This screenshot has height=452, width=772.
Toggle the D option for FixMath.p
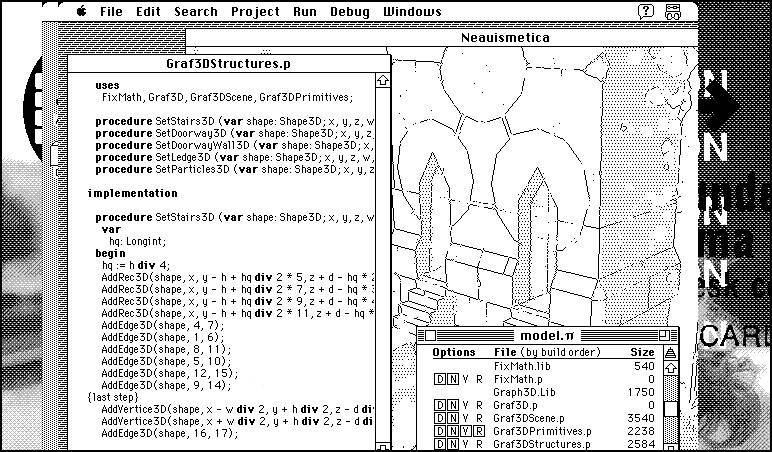click(x=439, y=380)
